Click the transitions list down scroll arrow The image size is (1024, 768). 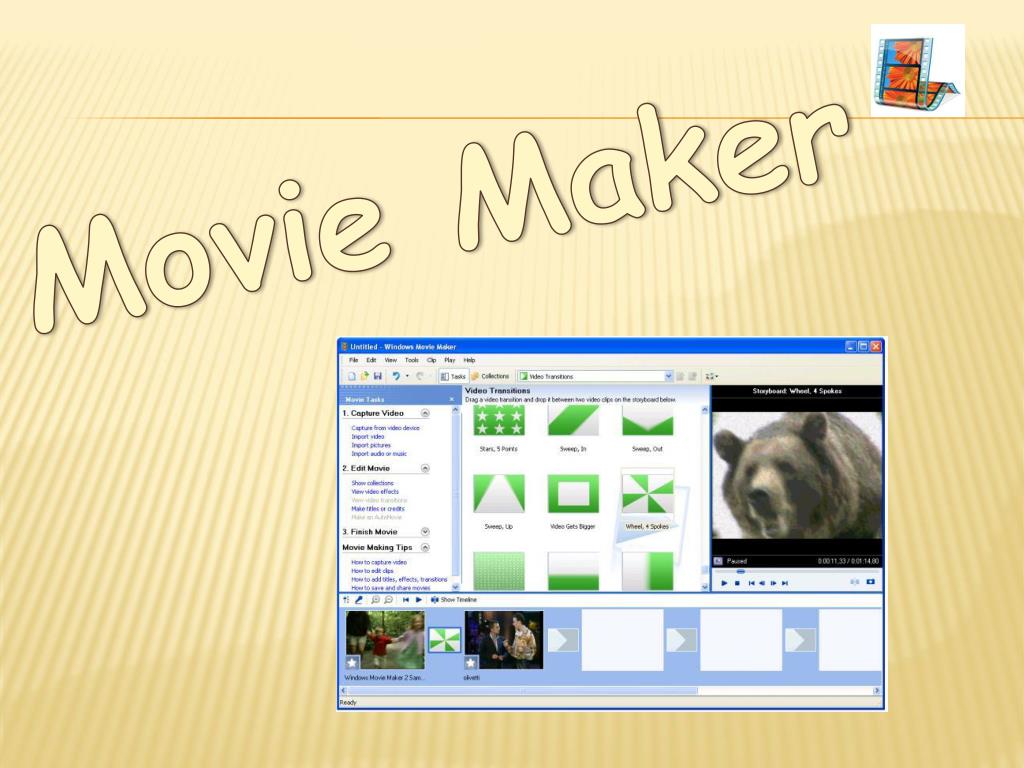pos(705,587)
